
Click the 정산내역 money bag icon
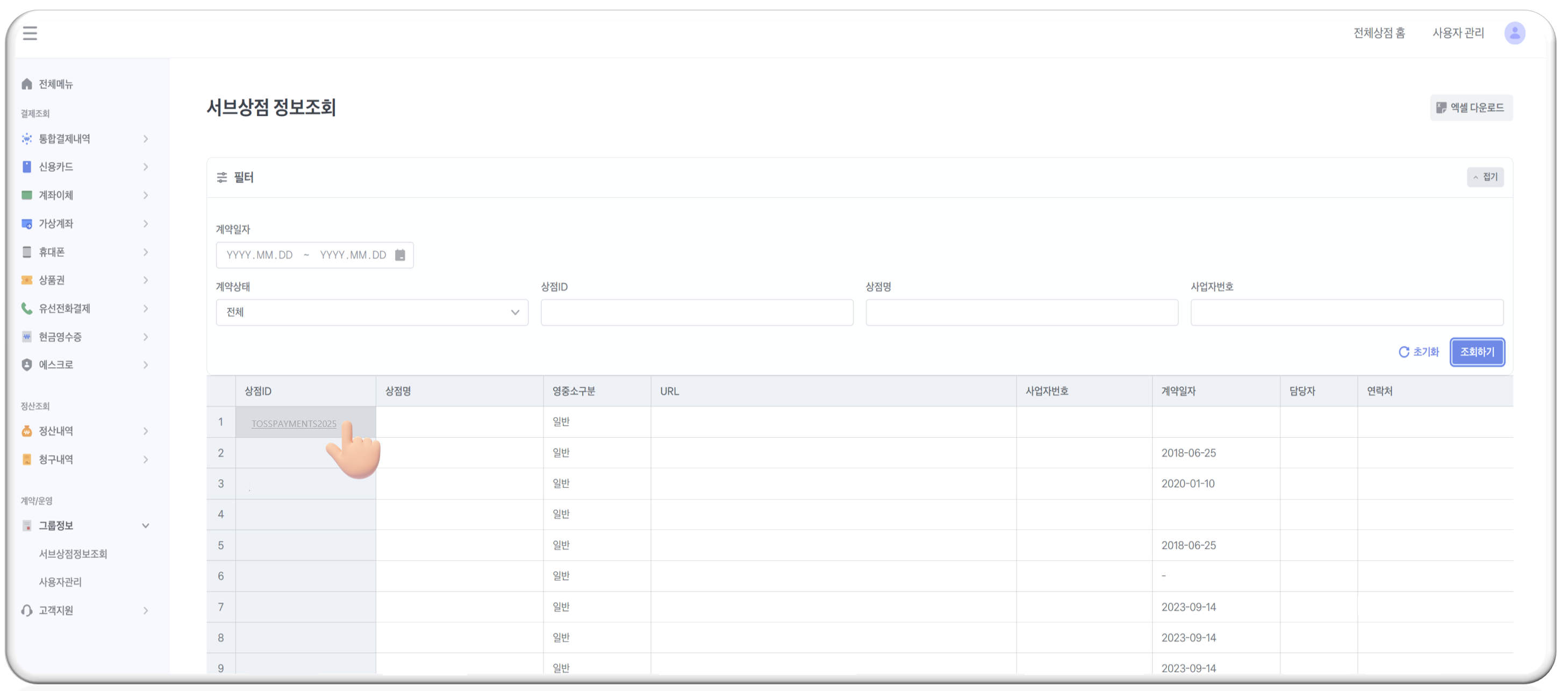point(27,431)
